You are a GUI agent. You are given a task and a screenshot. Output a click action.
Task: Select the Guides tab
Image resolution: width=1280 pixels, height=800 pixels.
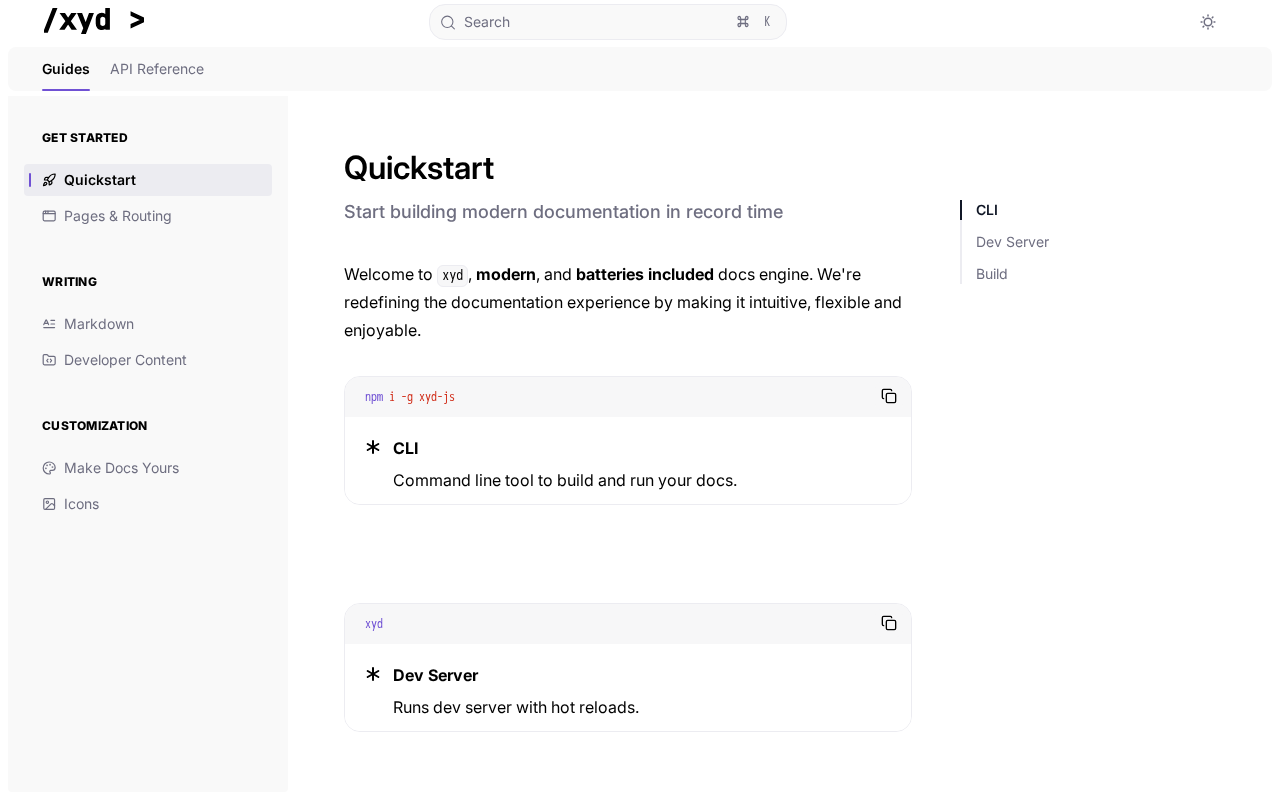coord(66,69)
